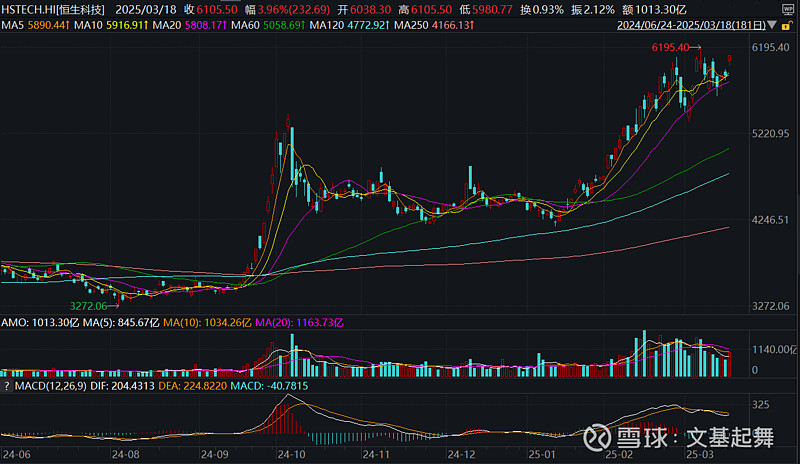This screenshot has width=800, height=464.
Task: Click the 振2.12% amplitude value in header
Action: (x=593, y=10)
